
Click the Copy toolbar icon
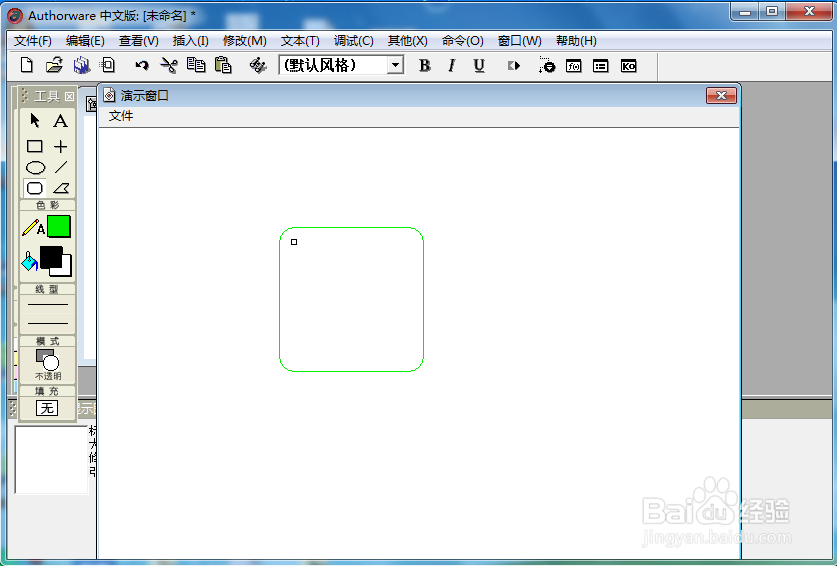[x=196, y=65]
